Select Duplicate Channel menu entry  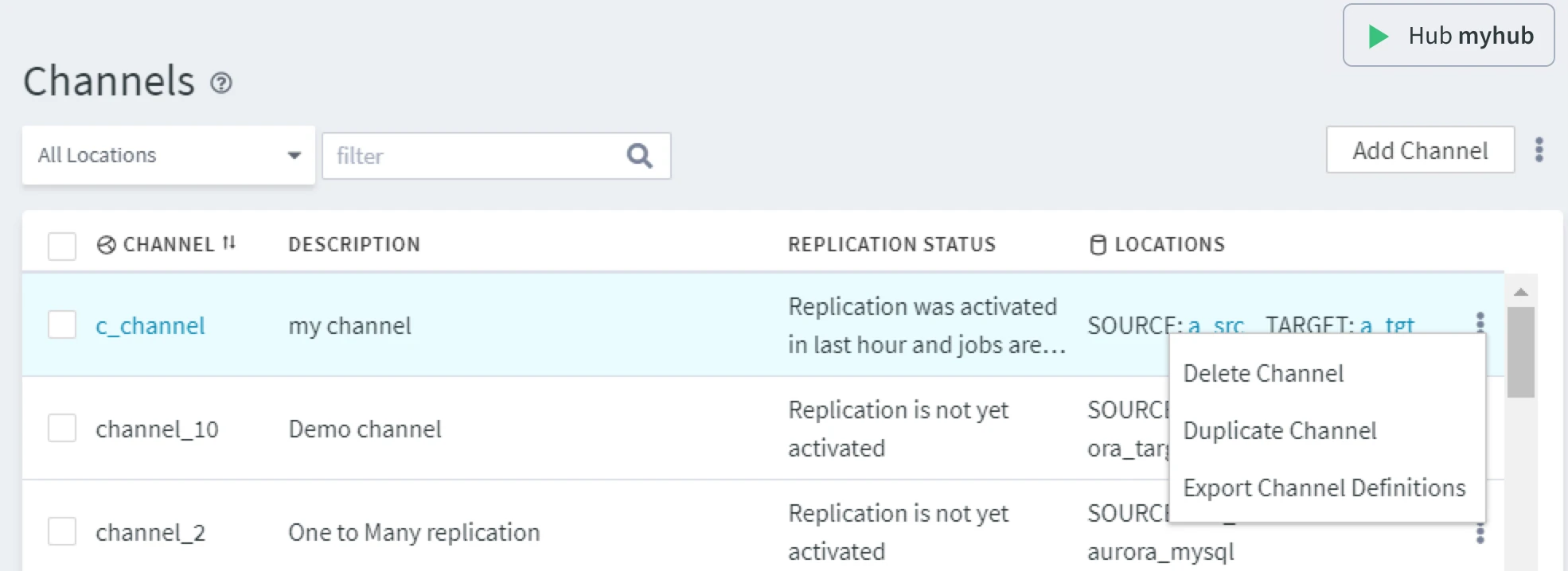click(x=1279, y=430)
